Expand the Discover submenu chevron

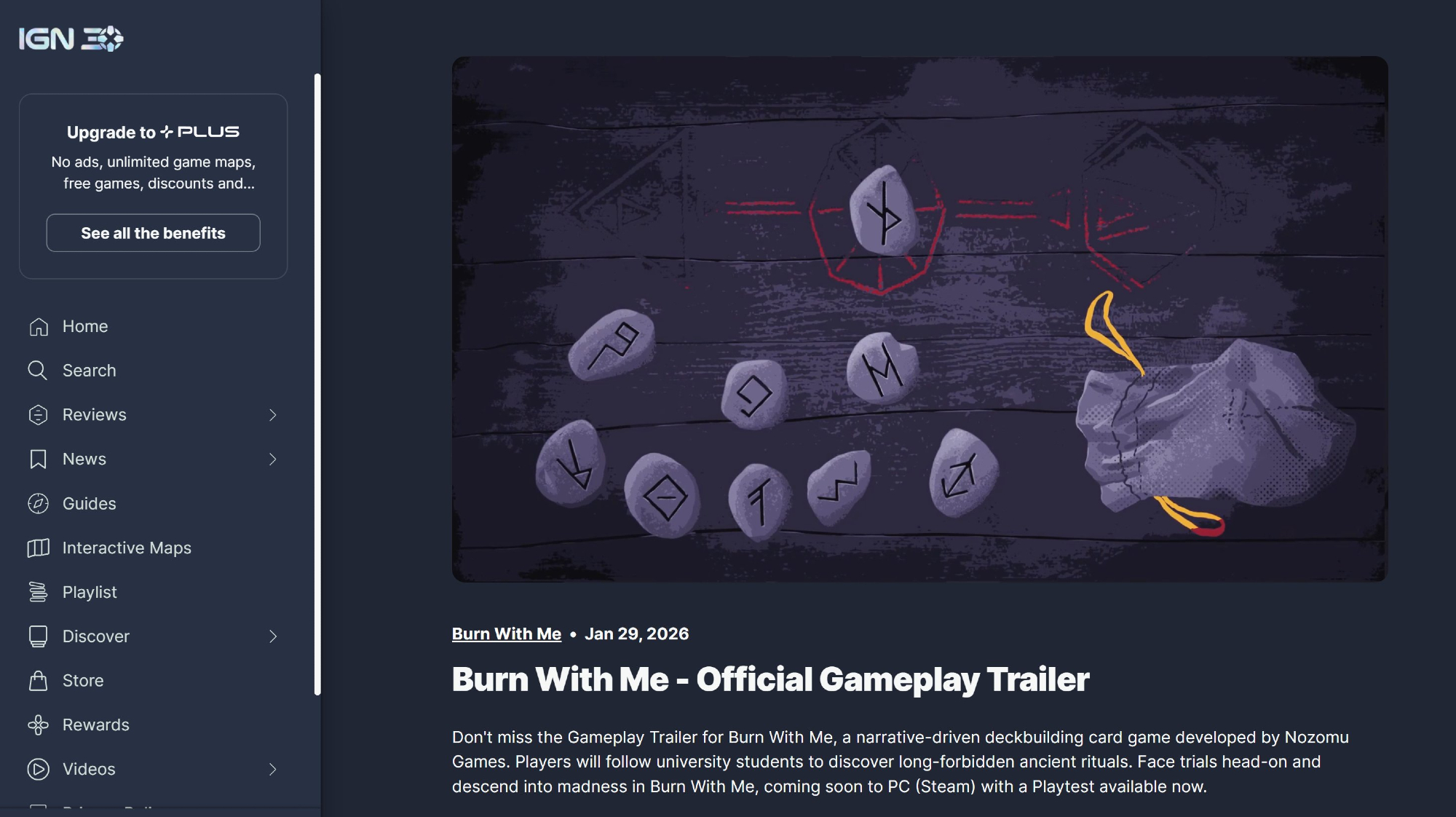273,636
